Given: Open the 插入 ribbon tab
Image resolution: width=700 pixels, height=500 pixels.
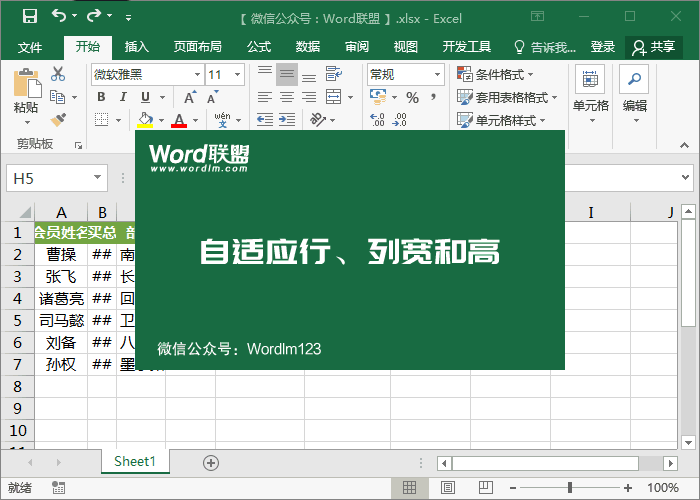Looking at the screenshot, I should coord(137,47).
